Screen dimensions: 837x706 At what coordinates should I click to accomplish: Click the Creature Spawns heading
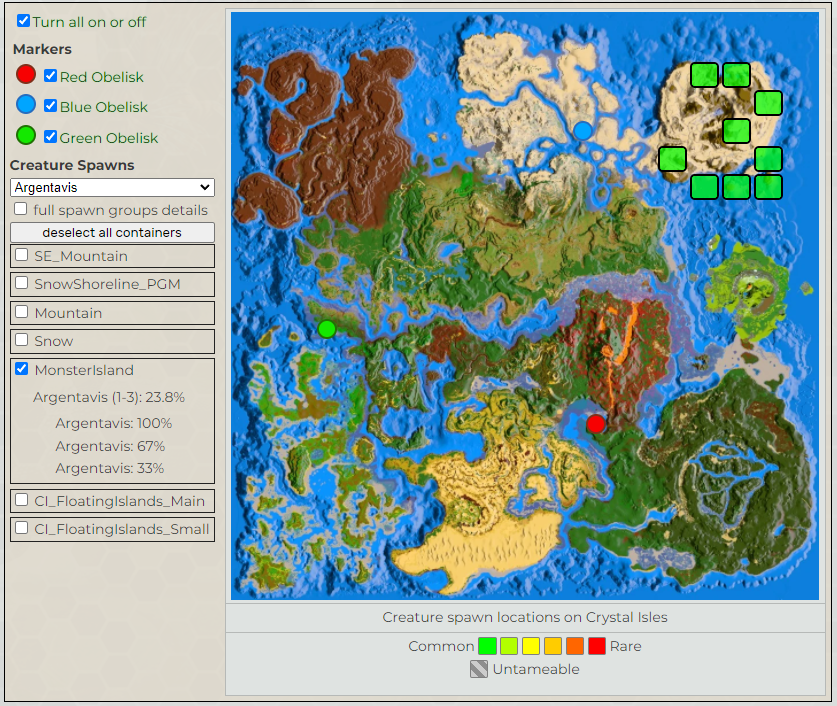(72, 165)
